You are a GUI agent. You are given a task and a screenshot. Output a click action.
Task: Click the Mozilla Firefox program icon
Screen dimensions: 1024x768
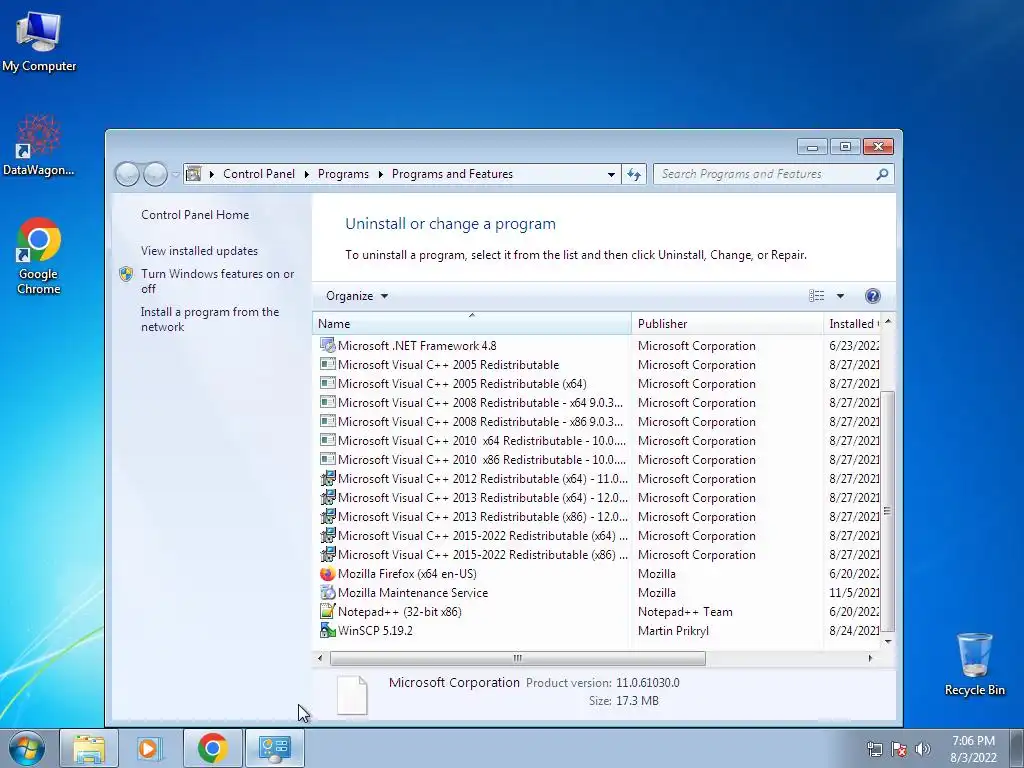327,573
